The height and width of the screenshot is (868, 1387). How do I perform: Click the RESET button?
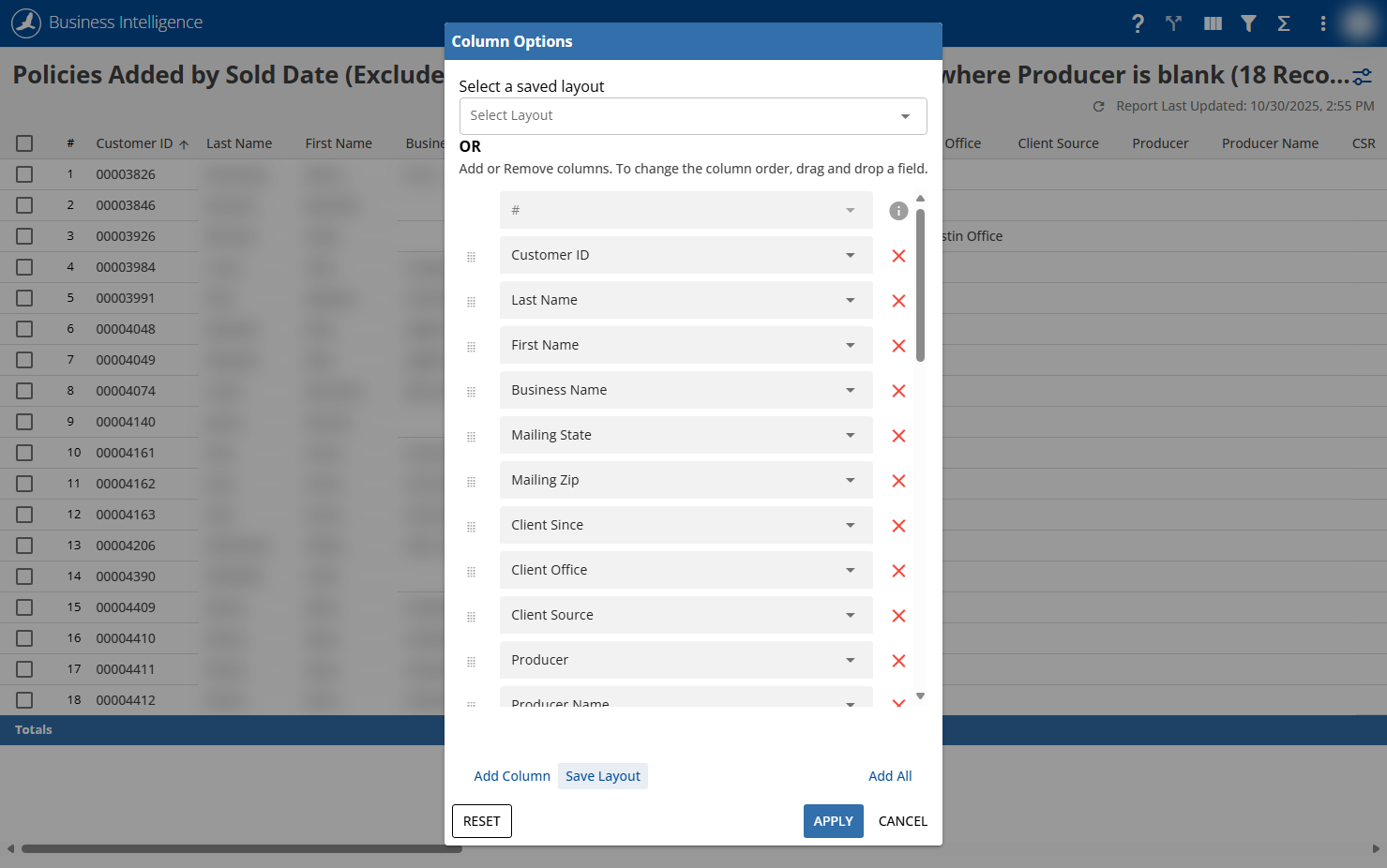(x=482, y=821)
